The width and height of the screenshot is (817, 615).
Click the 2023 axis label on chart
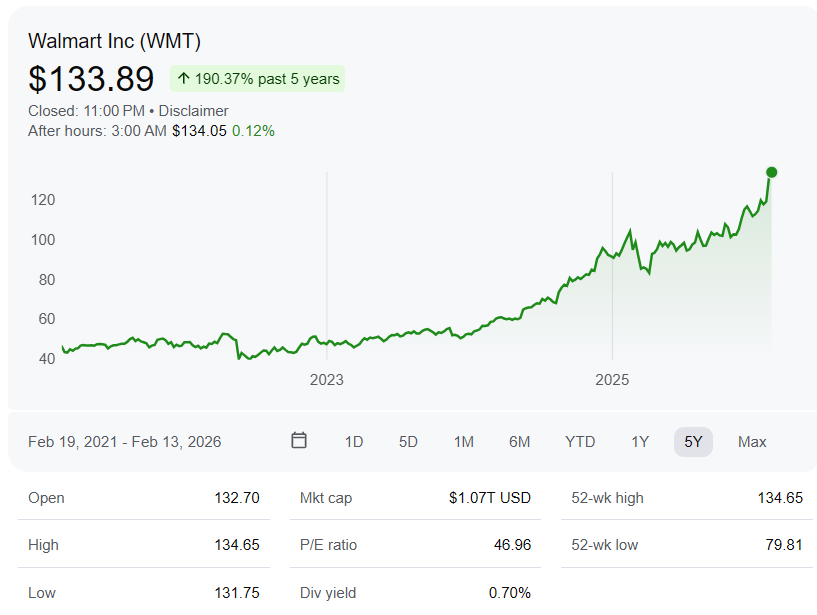tap(326, 380)
